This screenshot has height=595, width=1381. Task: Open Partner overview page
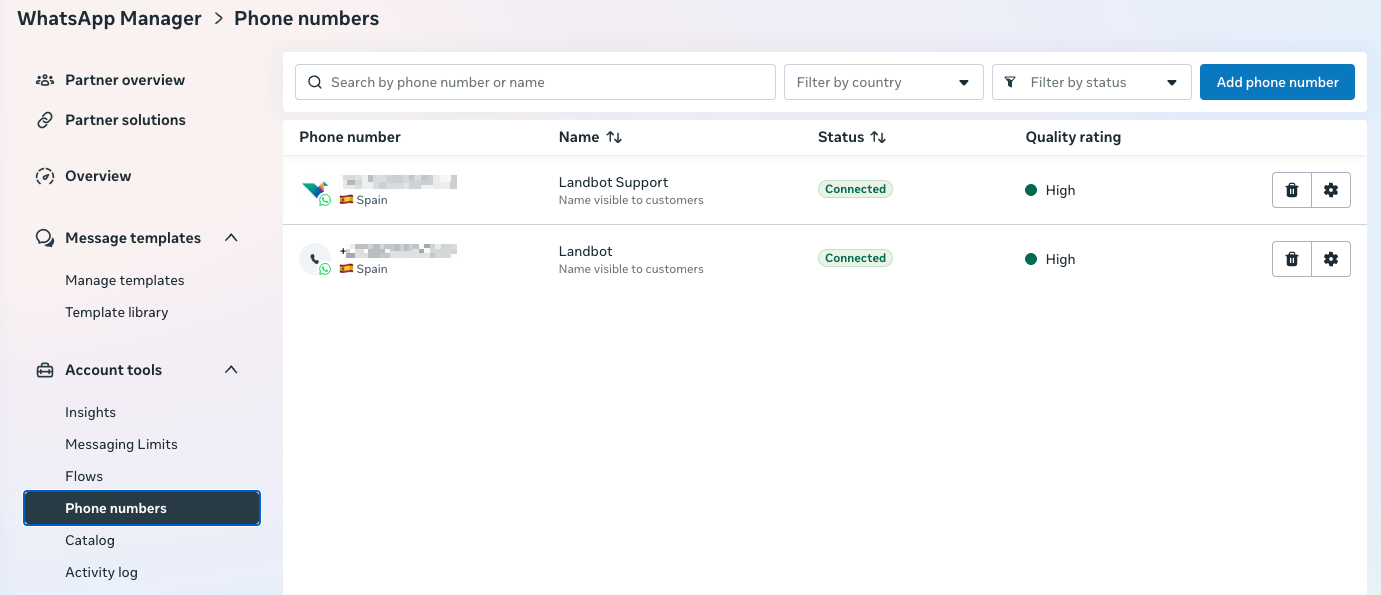pyautogui.click(x=125, y=80)
